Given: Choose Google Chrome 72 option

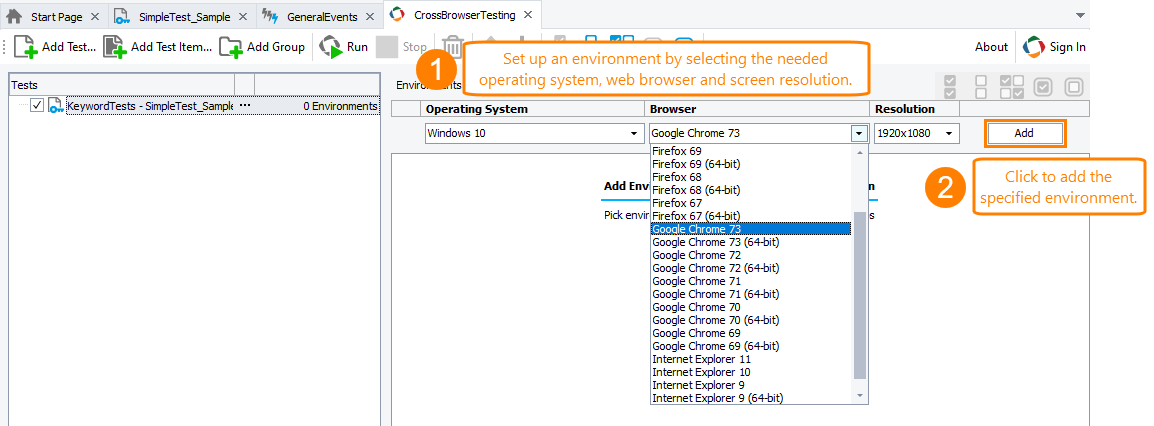Looking at the screenshot, I should pos(751,255).
